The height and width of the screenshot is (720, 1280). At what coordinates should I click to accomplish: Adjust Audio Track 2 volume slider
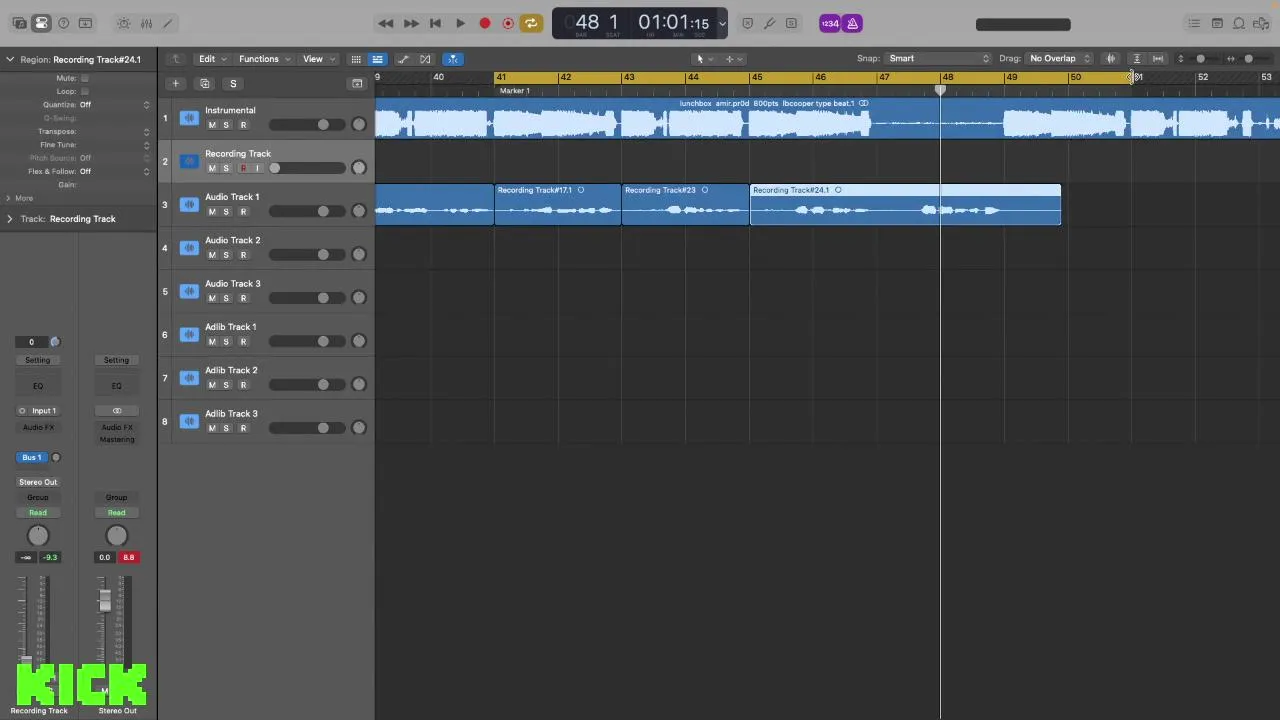pyautogui.click(x=306, y=255)
